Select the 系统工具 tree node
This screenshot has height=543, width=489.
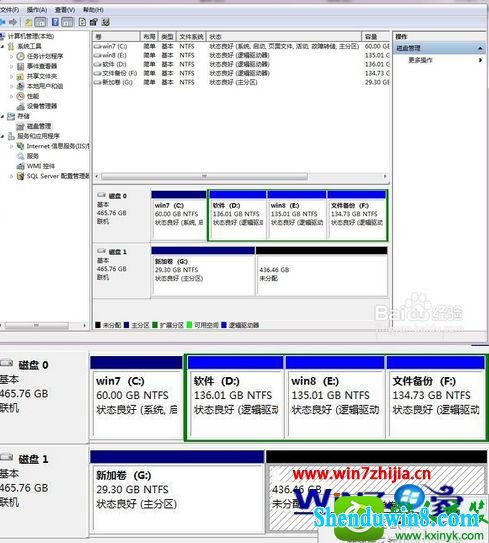[x=29, y=46]
